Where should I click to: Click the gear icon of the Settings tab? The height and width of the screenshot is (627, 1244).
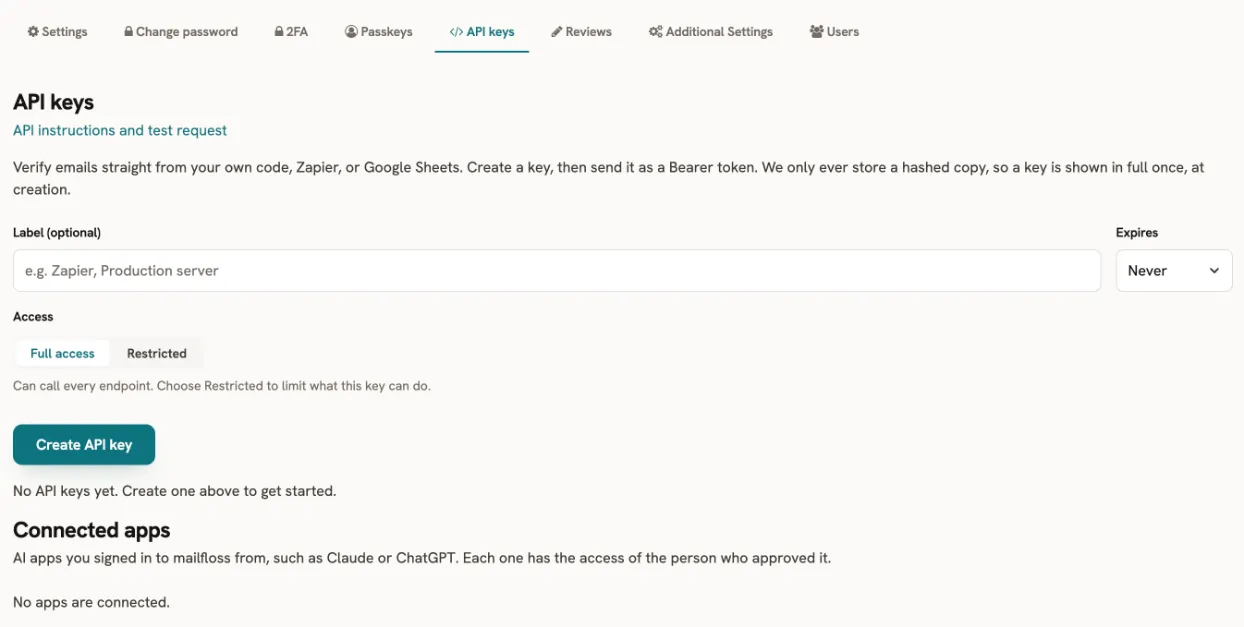(33, 32)
